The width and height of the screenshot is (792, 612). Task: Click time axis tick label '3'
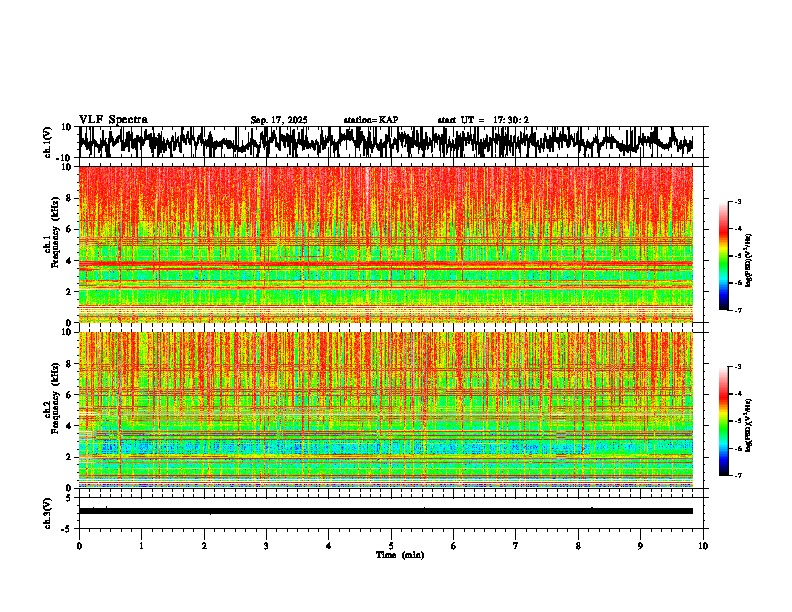(x=266, y=546)
